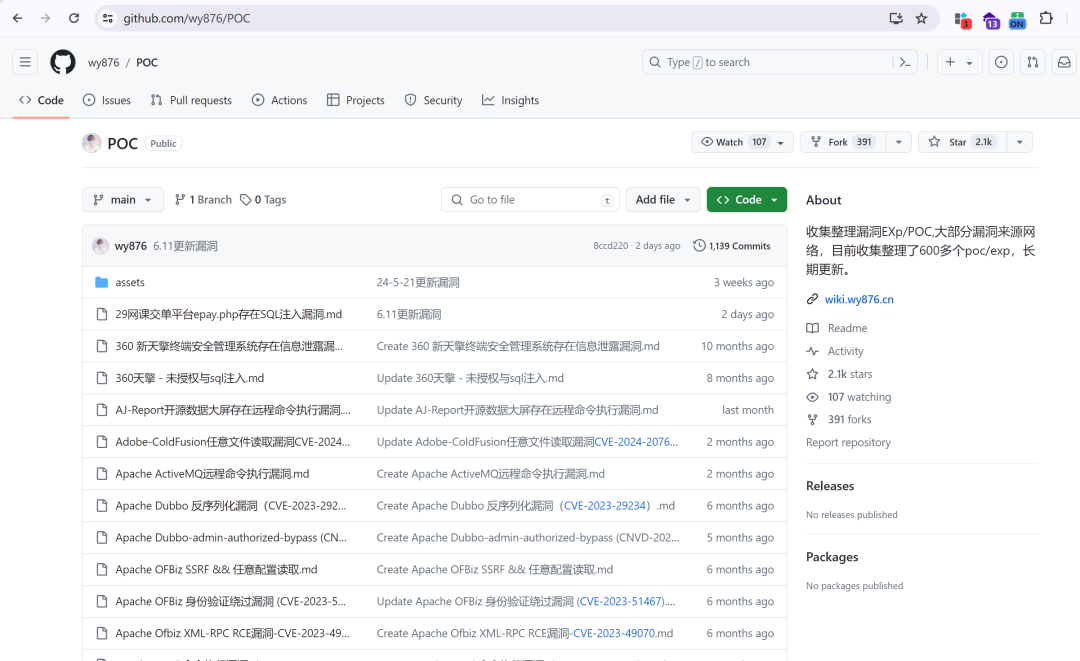Open Packages section heading
Image resolution: width=1080 pixels, height=661 pixels.
pyautogui.click(x=832, y=557)
